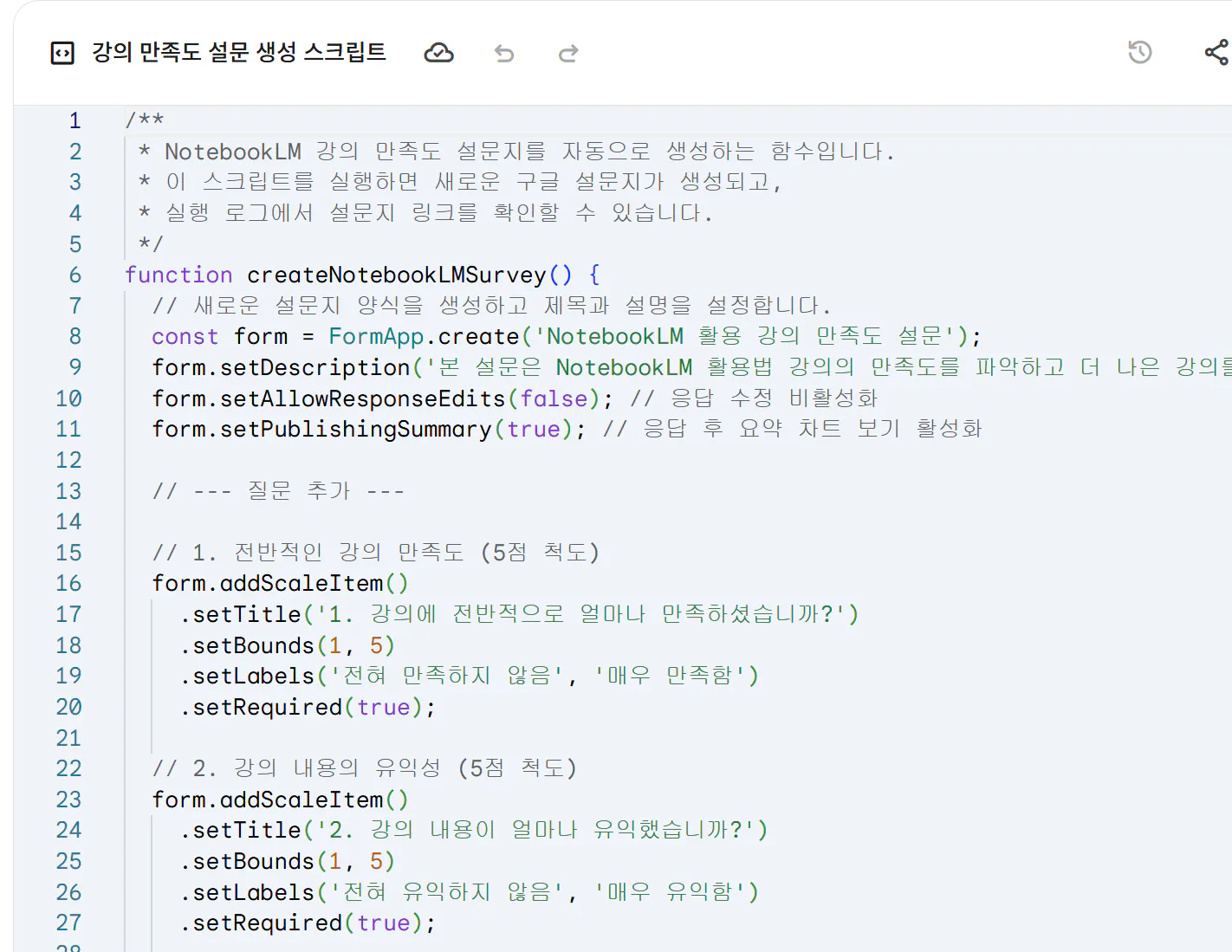The width and height of the screenshot is (1232, 952).
Task: Click the comment '2. 강의 내용의 유익성'
Action: 316,768
